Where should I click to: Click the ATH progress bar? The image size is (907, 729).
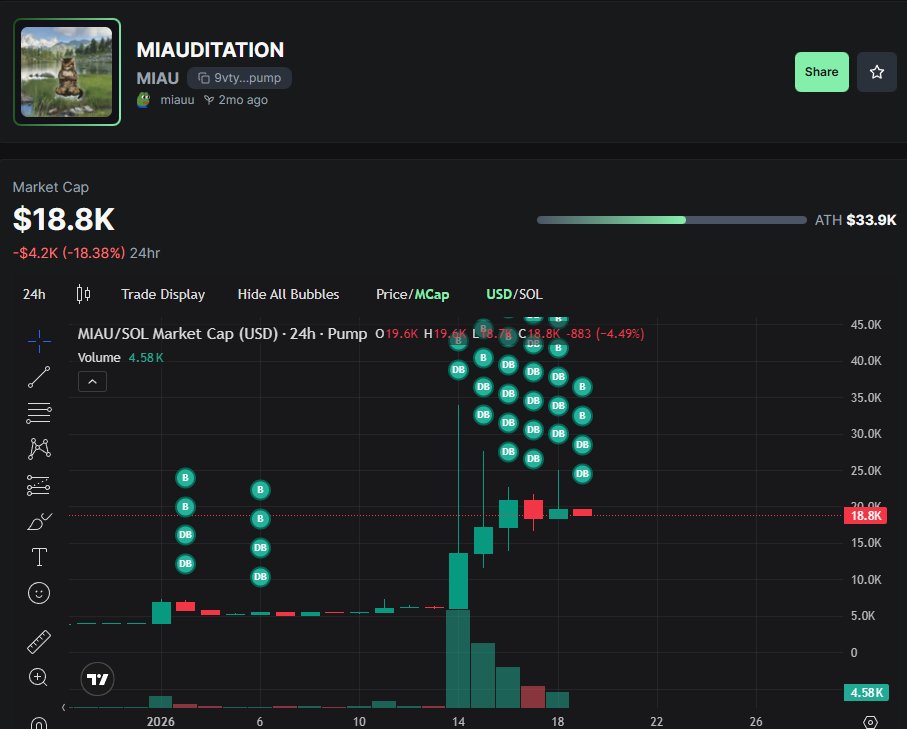pos(672,220)
